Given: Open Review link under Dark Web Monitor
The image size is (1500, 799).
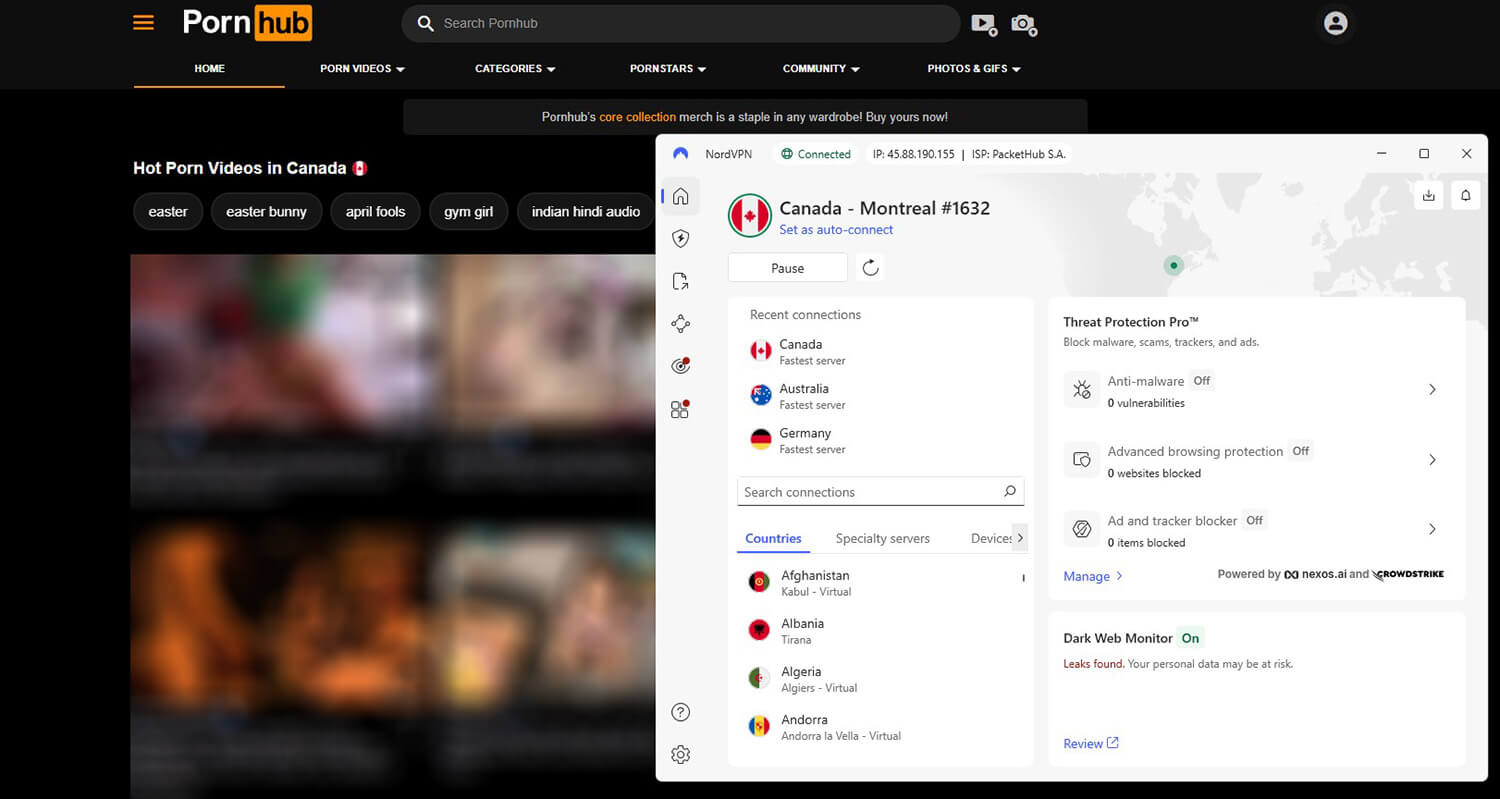Looking at the screenshot, I should 1091,743.
